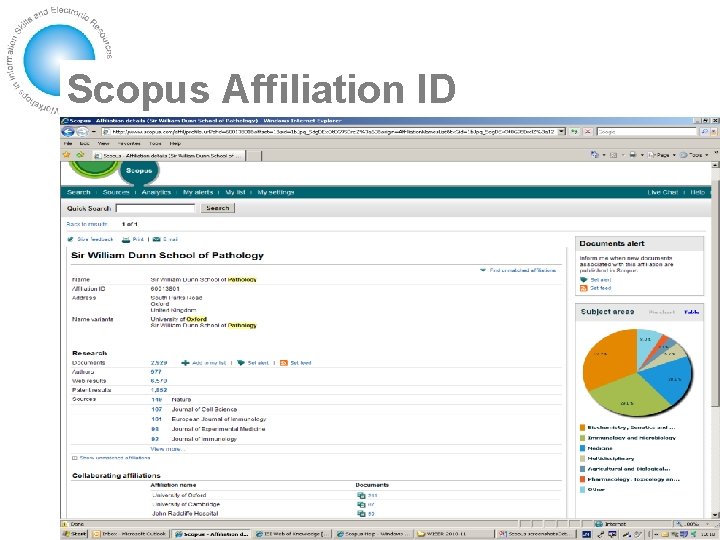Click the browser Forward arrow button
Viewport: 720px width, 540px height.
point(82,132)
